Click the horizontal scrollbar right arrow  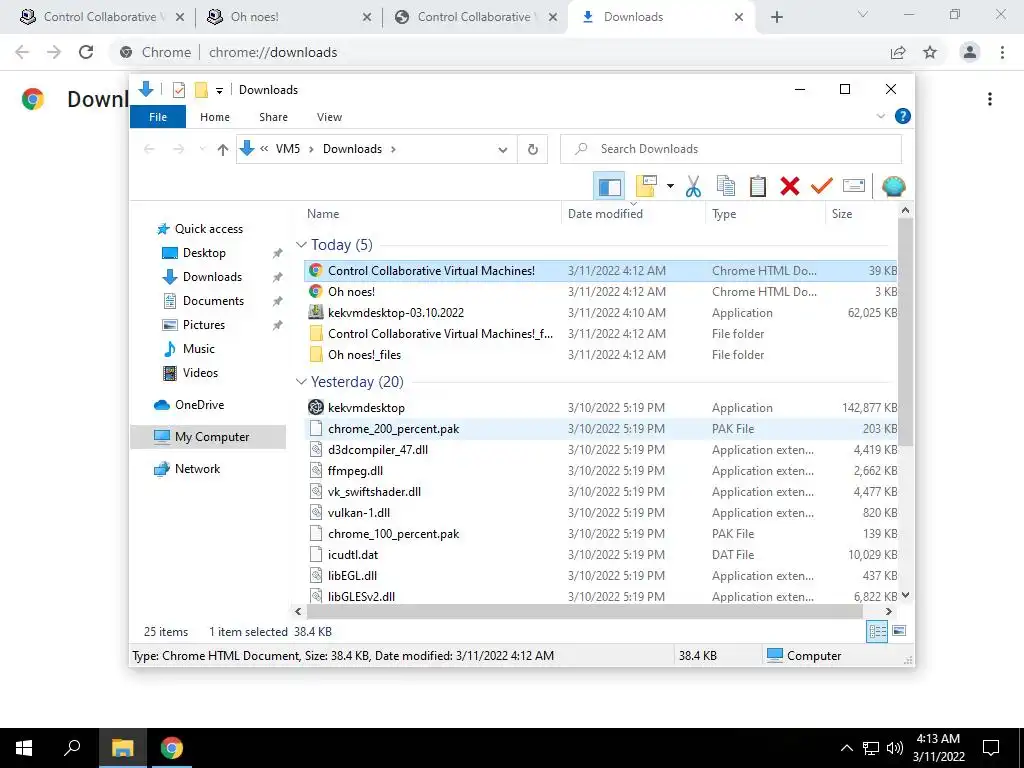pos(889,612)
